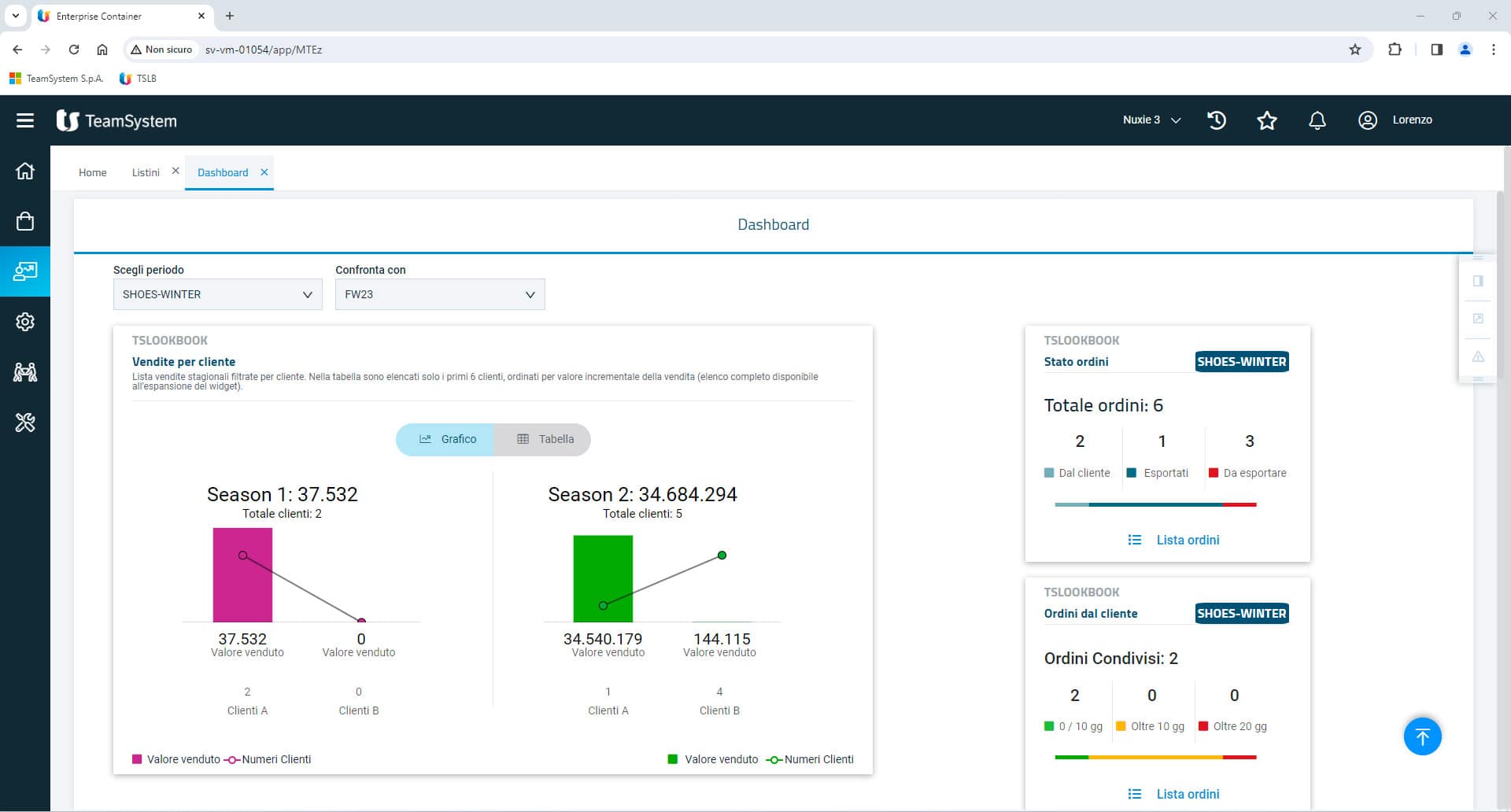This screenshot has height=812, width=1511.
Task: Close the Dashboard tab
Action: coord(264,172)
